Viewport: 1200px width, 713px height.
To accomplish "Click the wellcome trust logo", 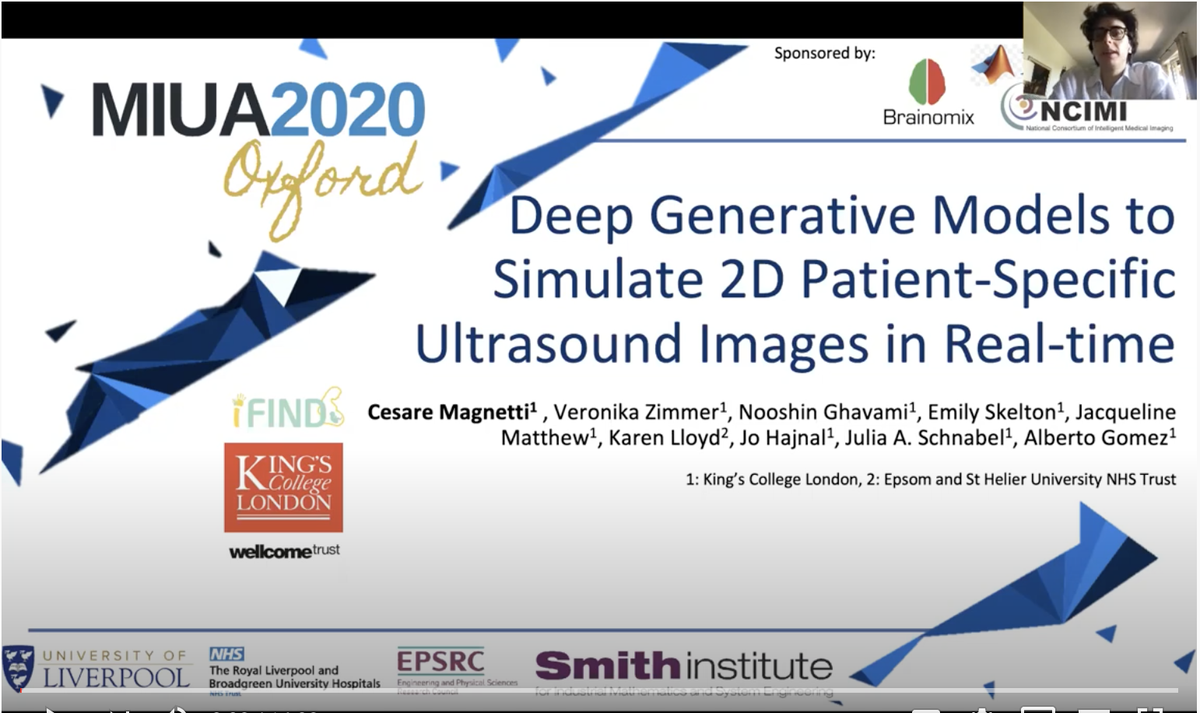I will (284, 551).
